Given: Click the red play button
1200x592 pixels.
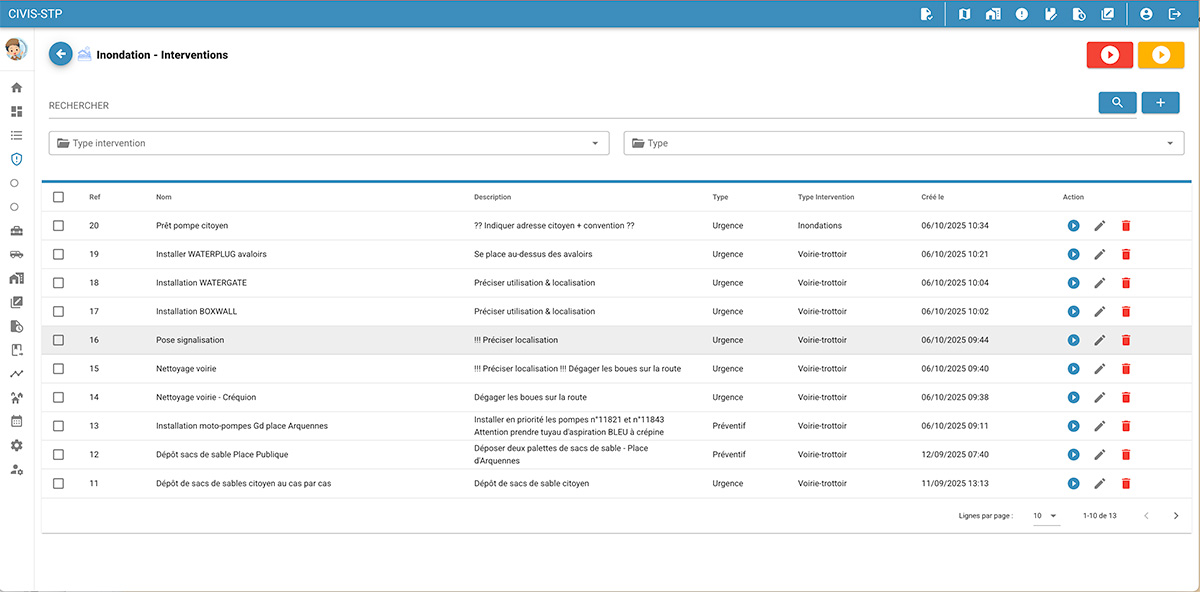Looking at the screenshot, I should coord(1109,55).
